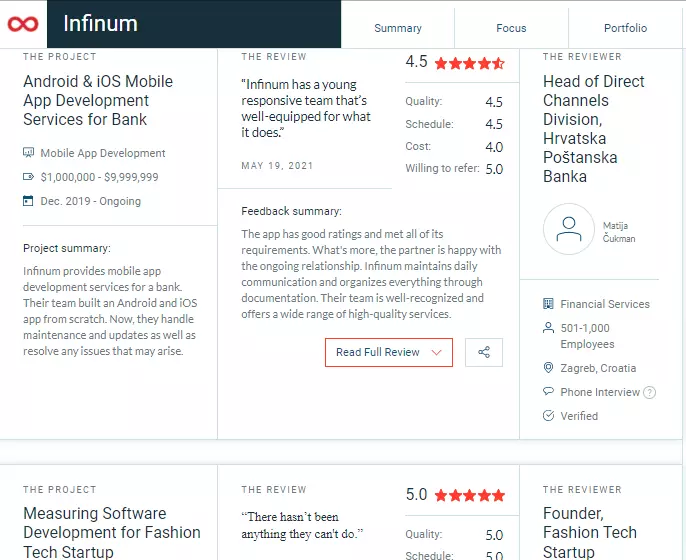Click the 'Feedback summary:' heading
The width and height of the screenshot is (686, 560).
pyautogui.click(x=291, y=211)
